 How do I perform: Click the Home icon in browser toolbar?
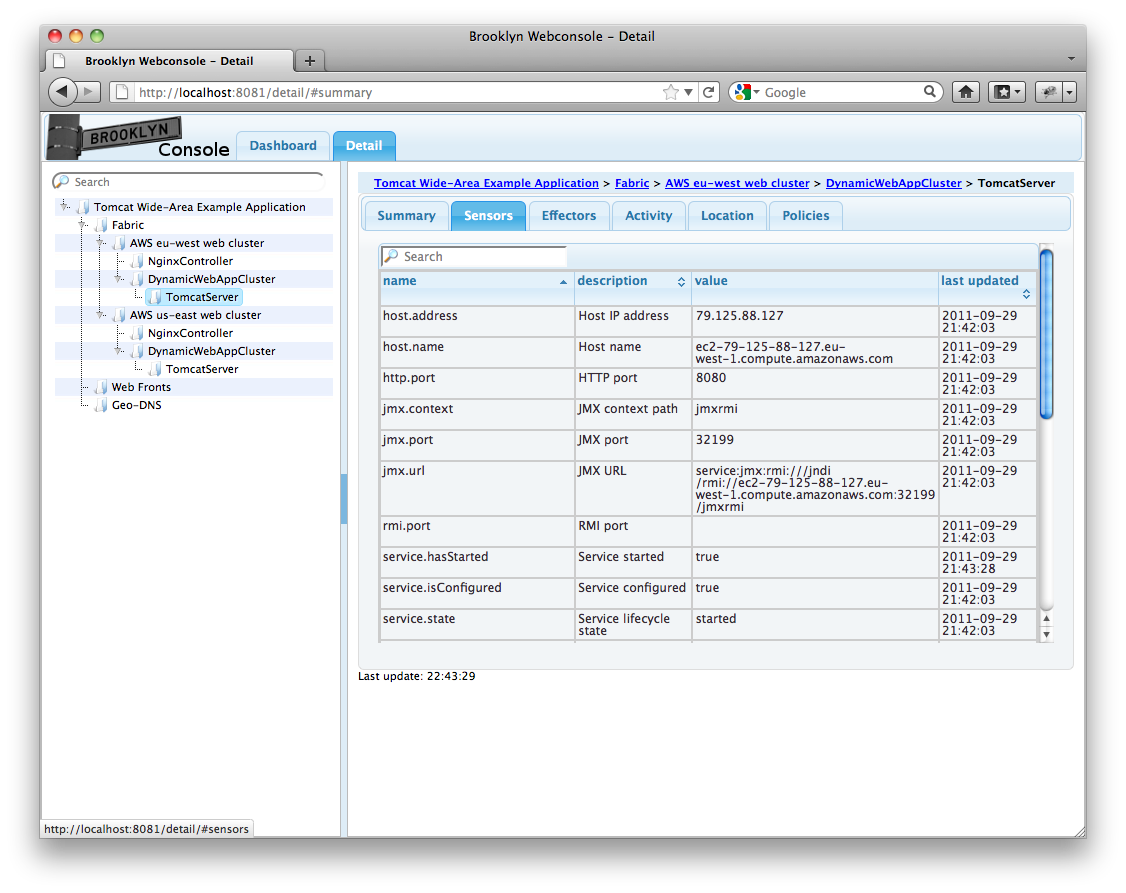(965, 92)
